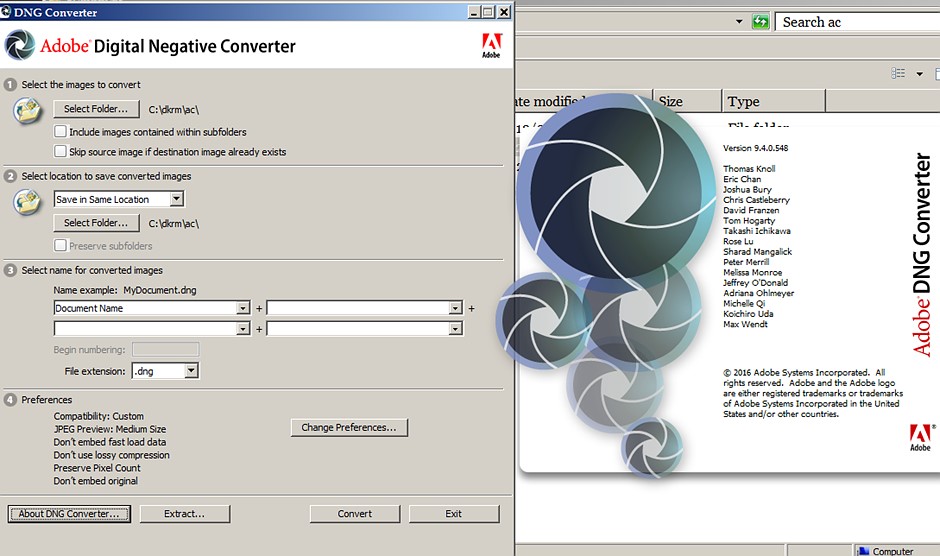Open the last naming dropdown on second row

click(x=456, y=329)
